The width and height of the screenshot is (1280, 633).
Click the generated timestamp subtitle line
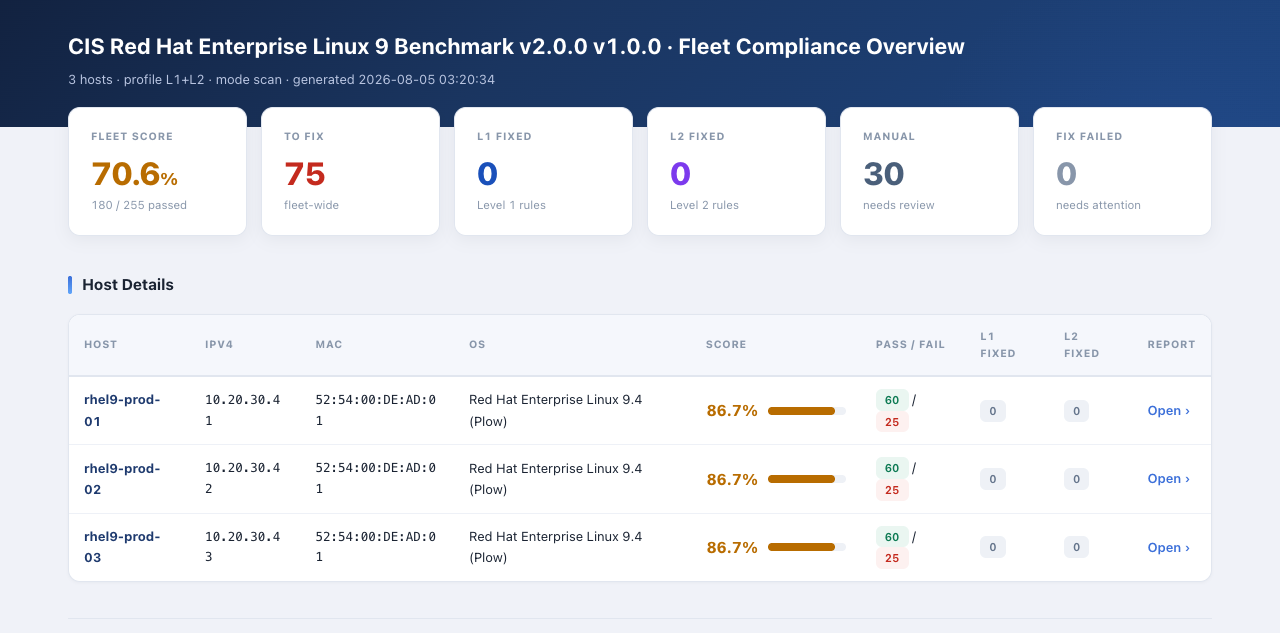pyautogui.click(x=281, y=80)
